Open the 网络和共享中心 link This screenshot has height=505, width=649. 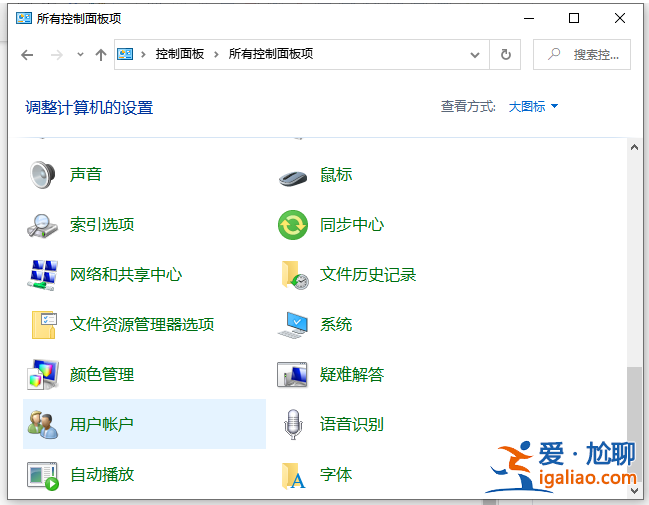pyautogui.click(x=126, y=274)
